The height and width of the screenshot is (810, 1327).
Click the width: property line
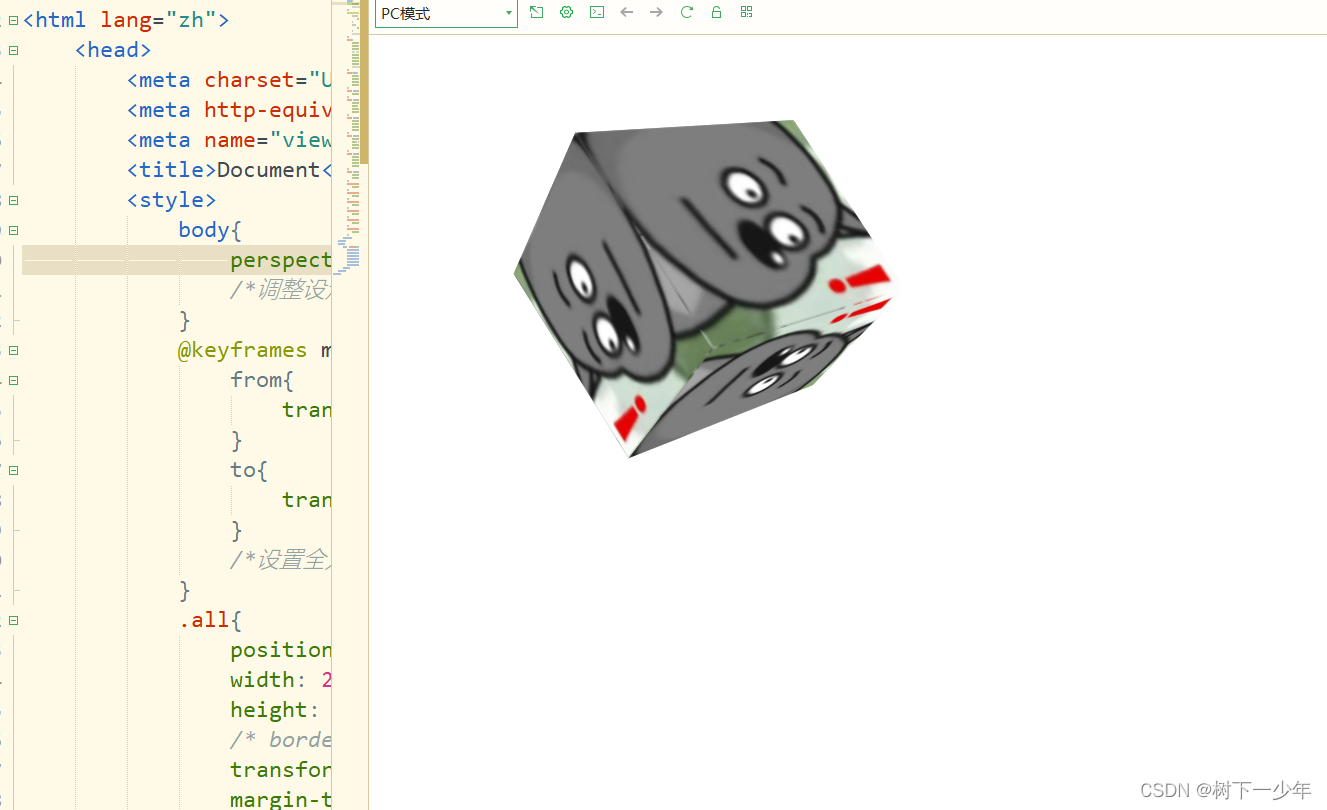[x=281, y=680]
